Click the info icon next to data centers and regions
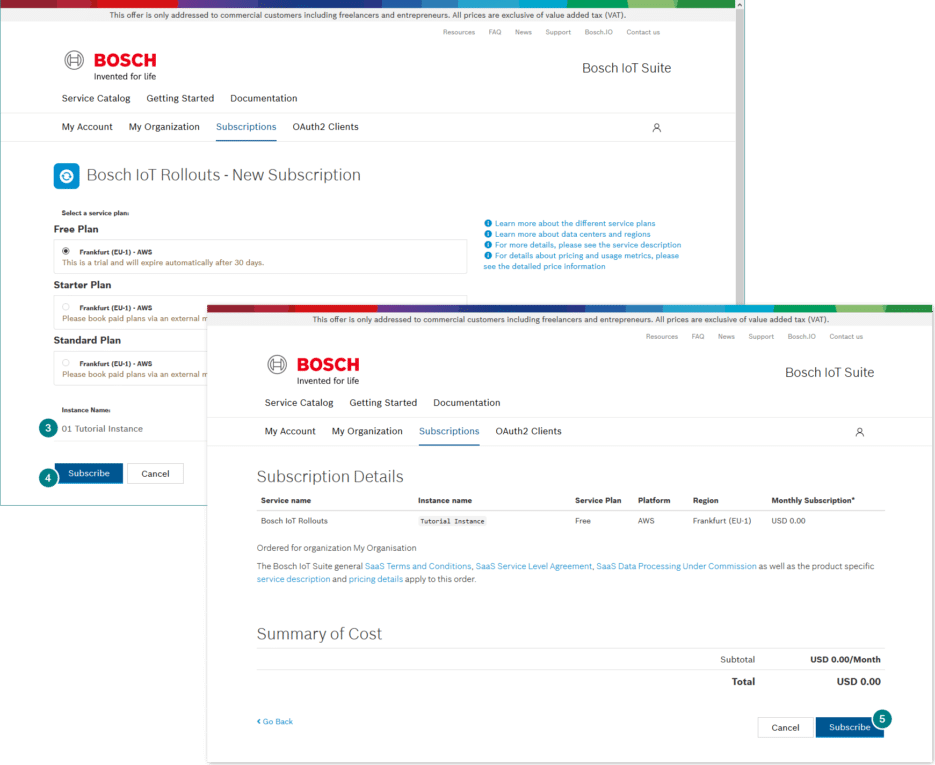Viewport: 935px width, 765px height. [487, 235]
